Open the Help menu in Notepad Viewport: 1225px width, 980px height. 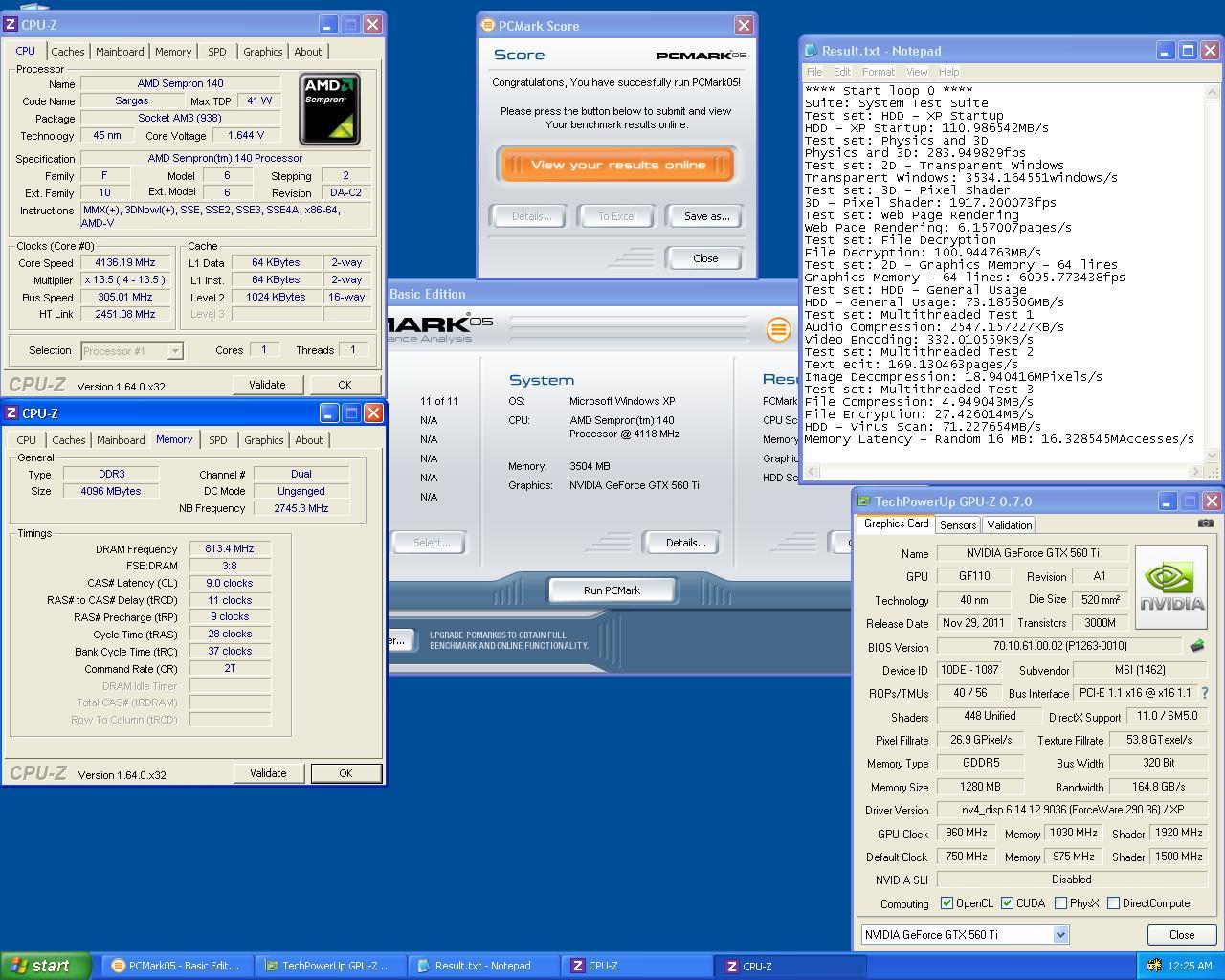pos(948,72)
